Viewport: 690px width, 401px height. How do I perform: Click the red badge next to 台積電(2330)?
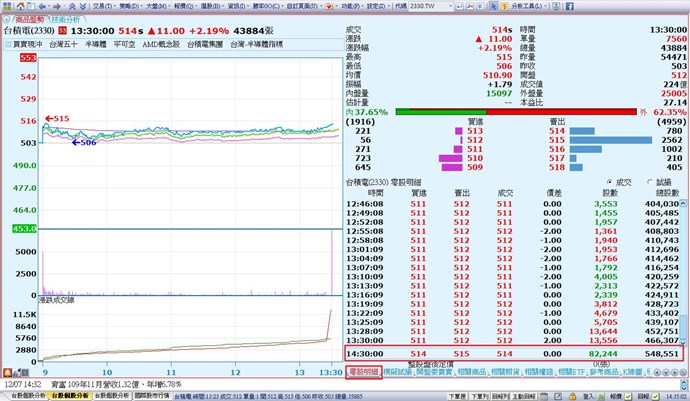[62, 30]
